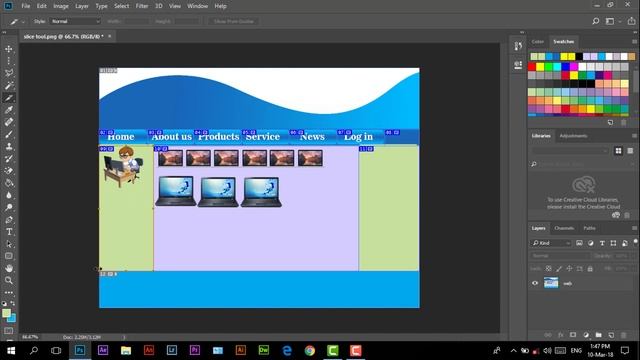
Task: Select the Eraser tool
Action: tap(9, 171)
